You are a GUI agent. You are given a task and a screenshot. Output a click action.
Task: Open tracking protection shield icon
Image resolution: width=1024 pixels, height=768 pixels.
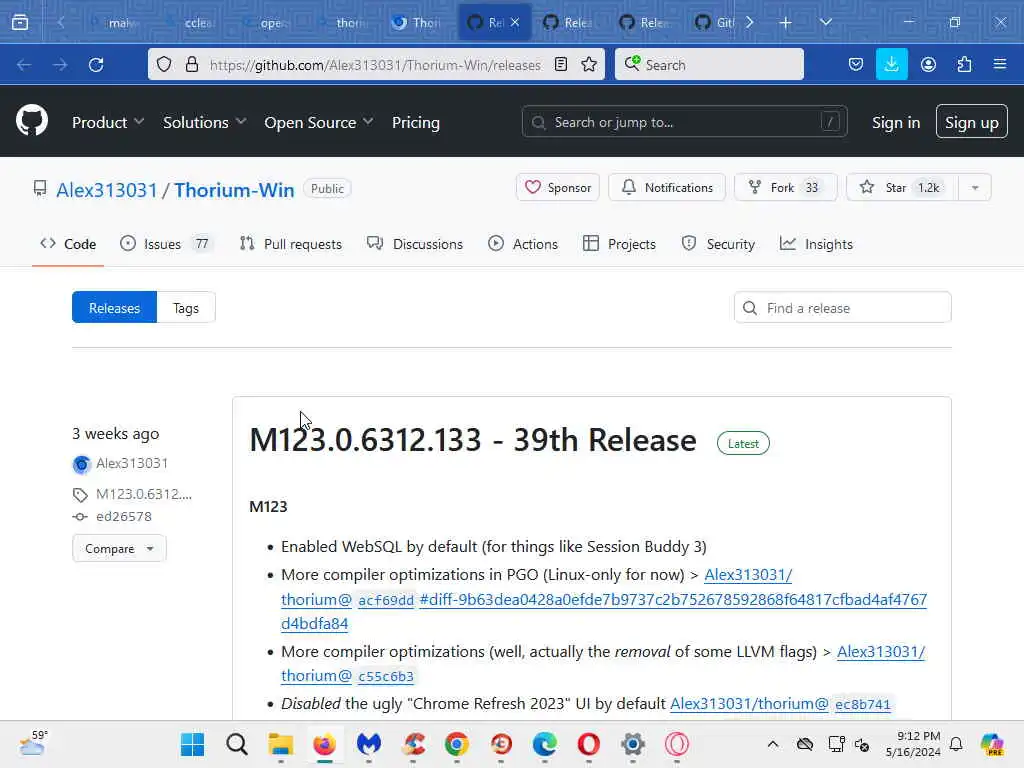point(164,64)
